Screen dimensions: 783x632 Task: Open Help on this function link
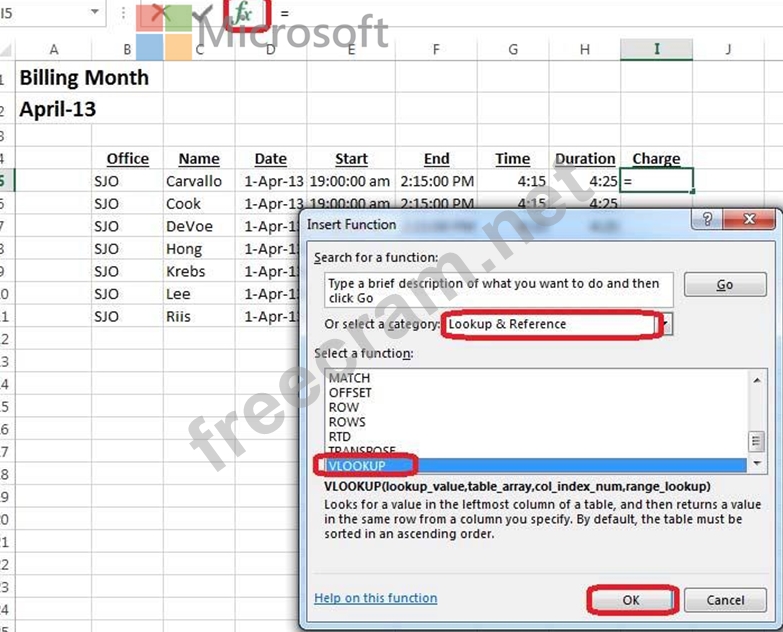376,598
